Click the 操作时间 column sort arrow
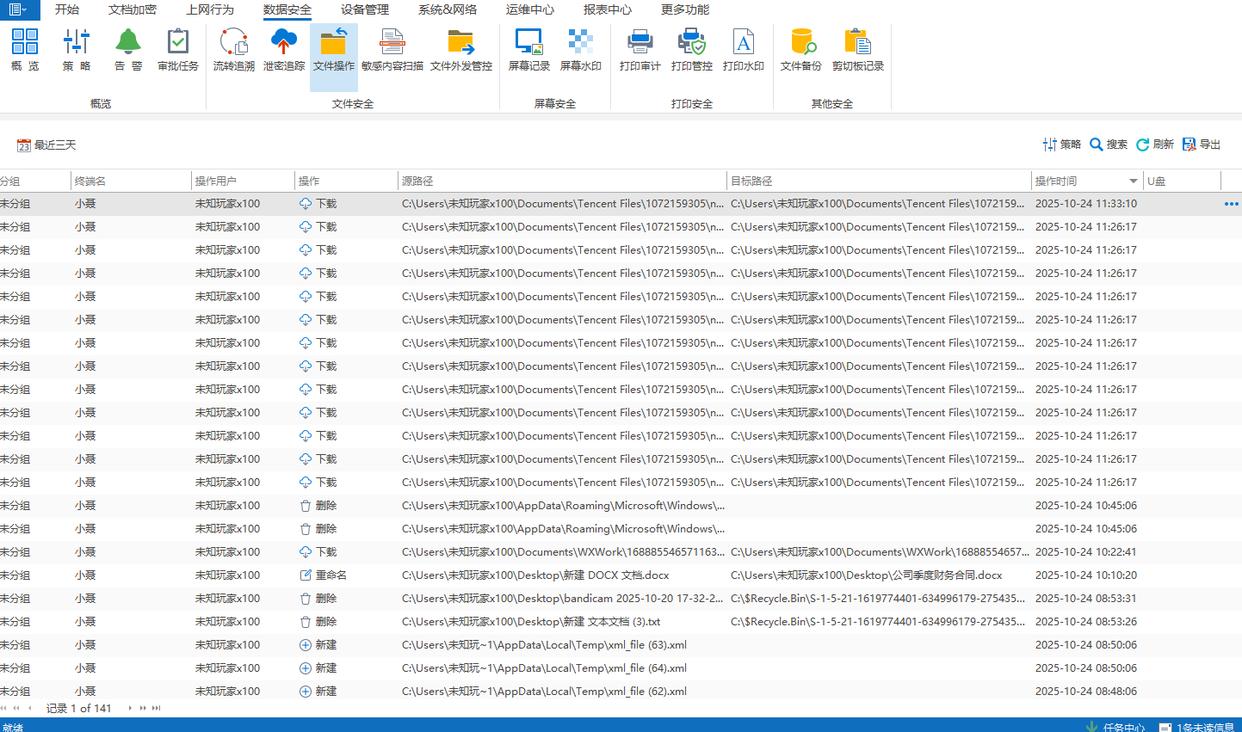The height and width of the screenshot is (732, 1242). pos(1133,181)
